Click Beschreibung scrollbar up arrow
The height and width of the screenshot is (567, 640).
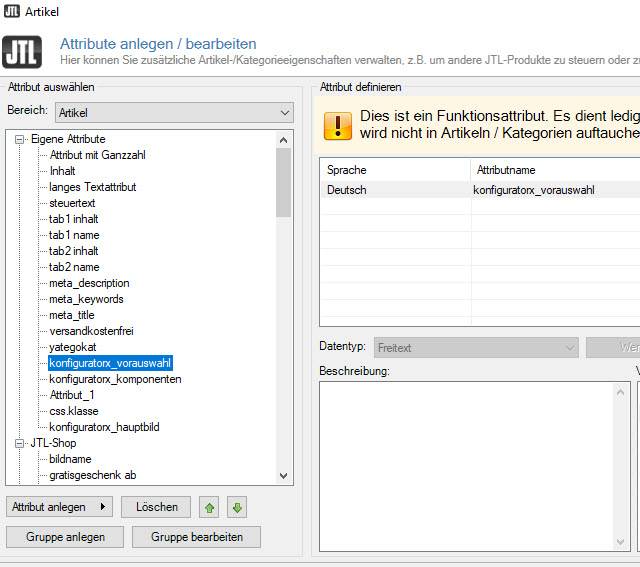coord(620,392)
